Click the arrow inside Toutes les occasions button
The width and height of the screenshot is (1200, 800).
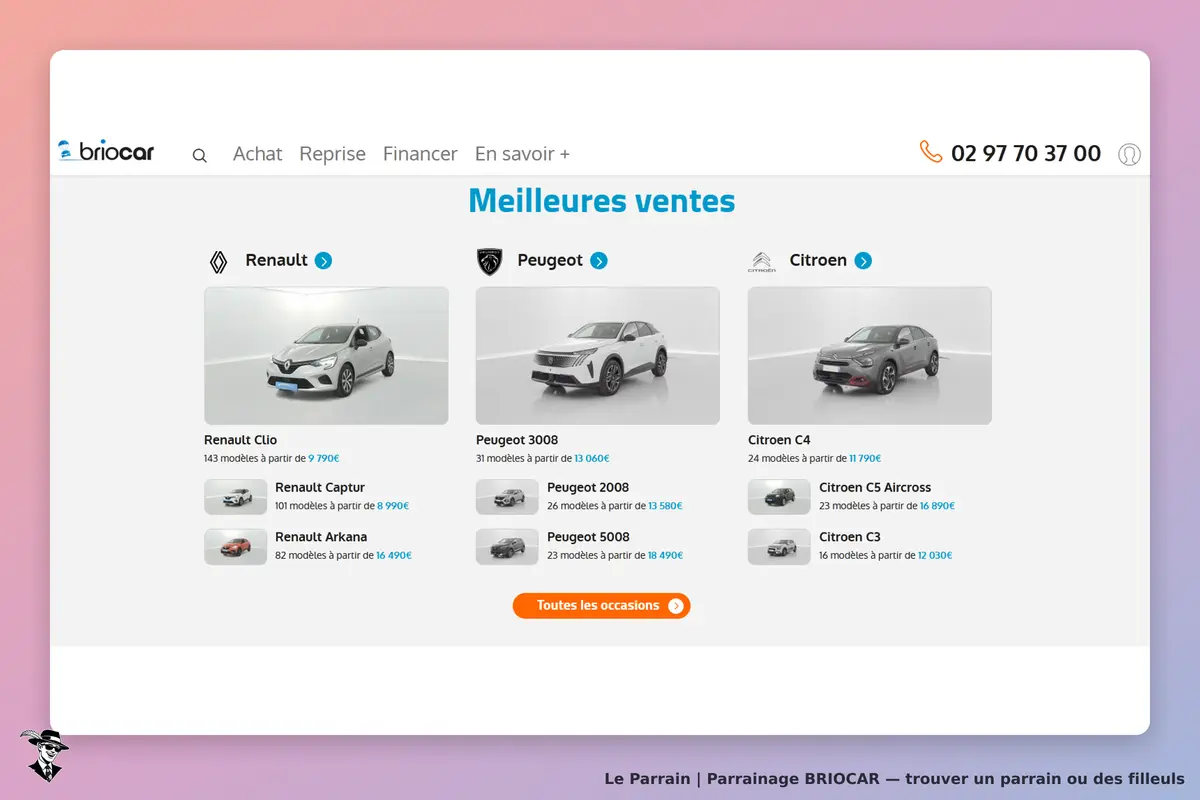click(676, 606)
